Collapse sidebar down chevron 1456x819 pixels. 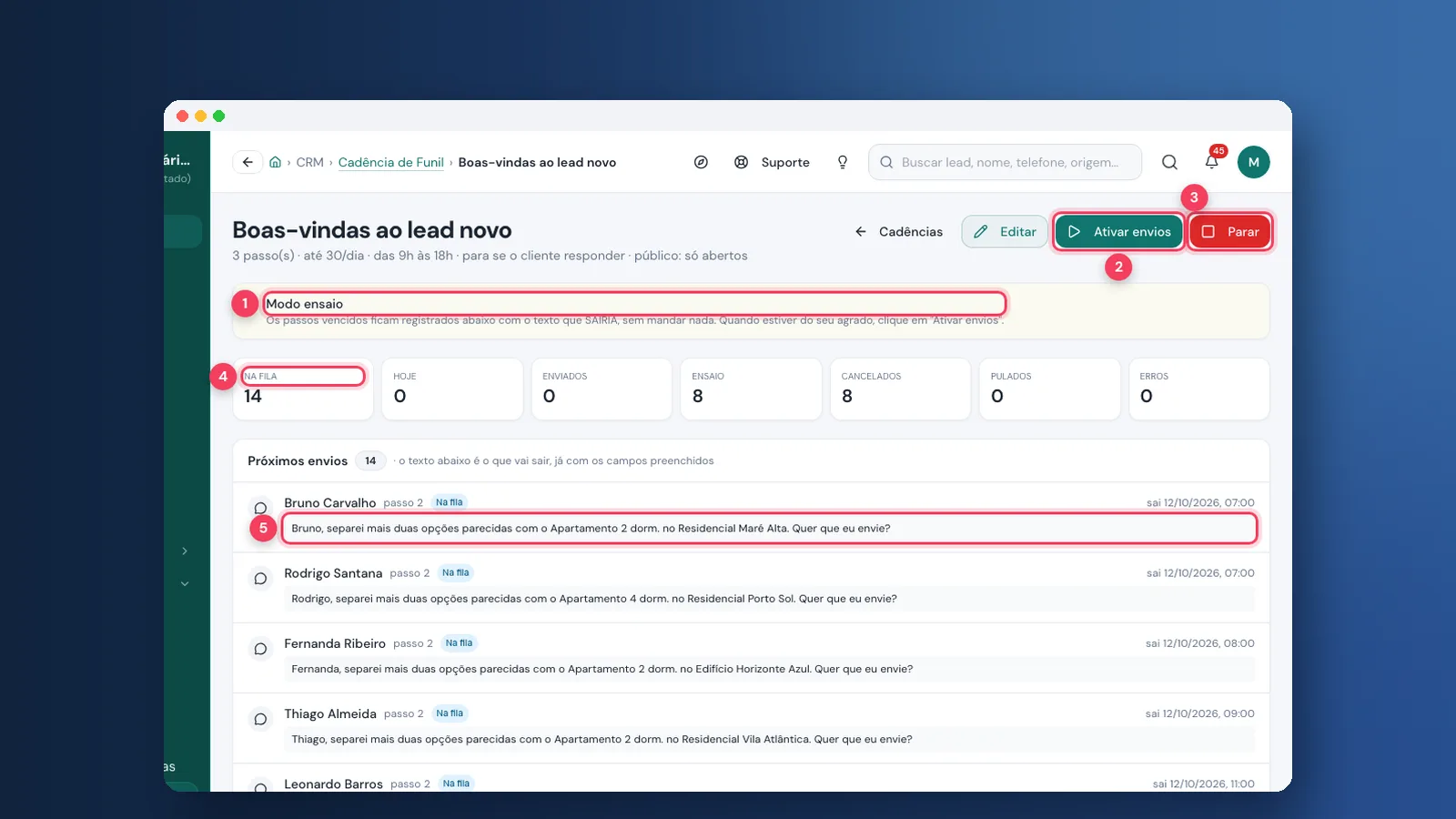click(185, 583)
